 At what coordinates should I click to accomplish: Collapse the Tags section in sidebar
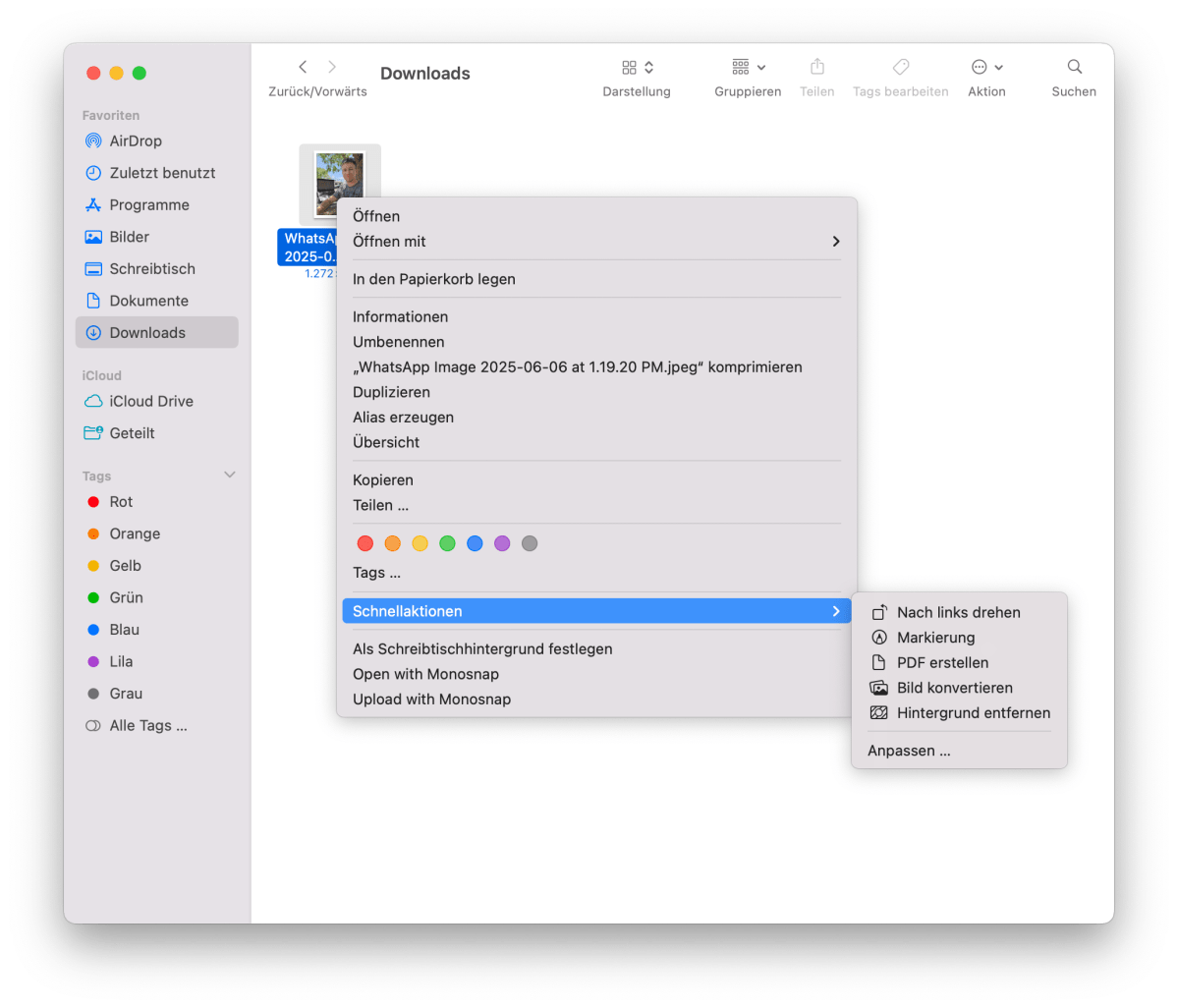(x=229, y=475)
